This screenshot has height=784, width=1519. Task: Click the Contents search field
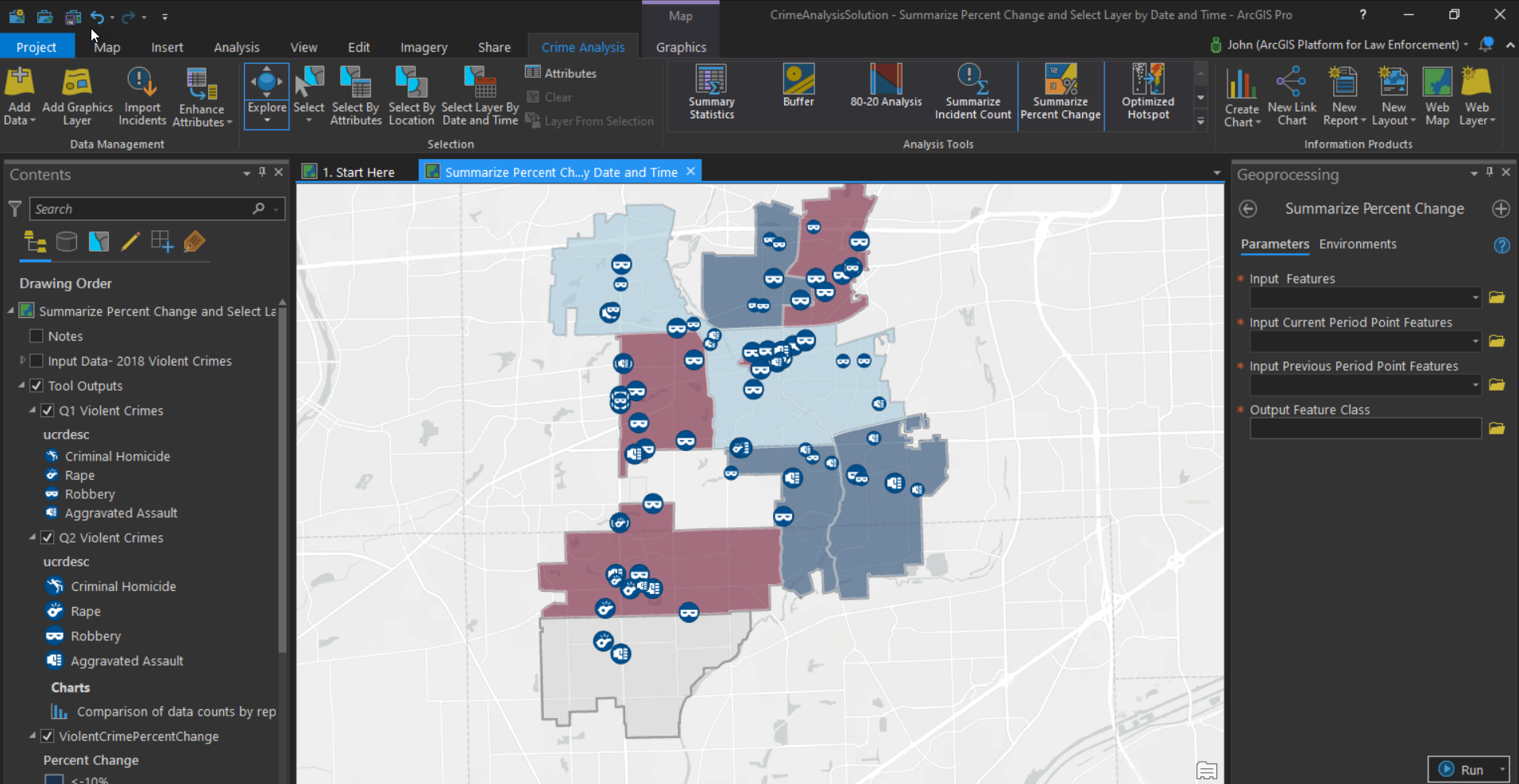157,209
